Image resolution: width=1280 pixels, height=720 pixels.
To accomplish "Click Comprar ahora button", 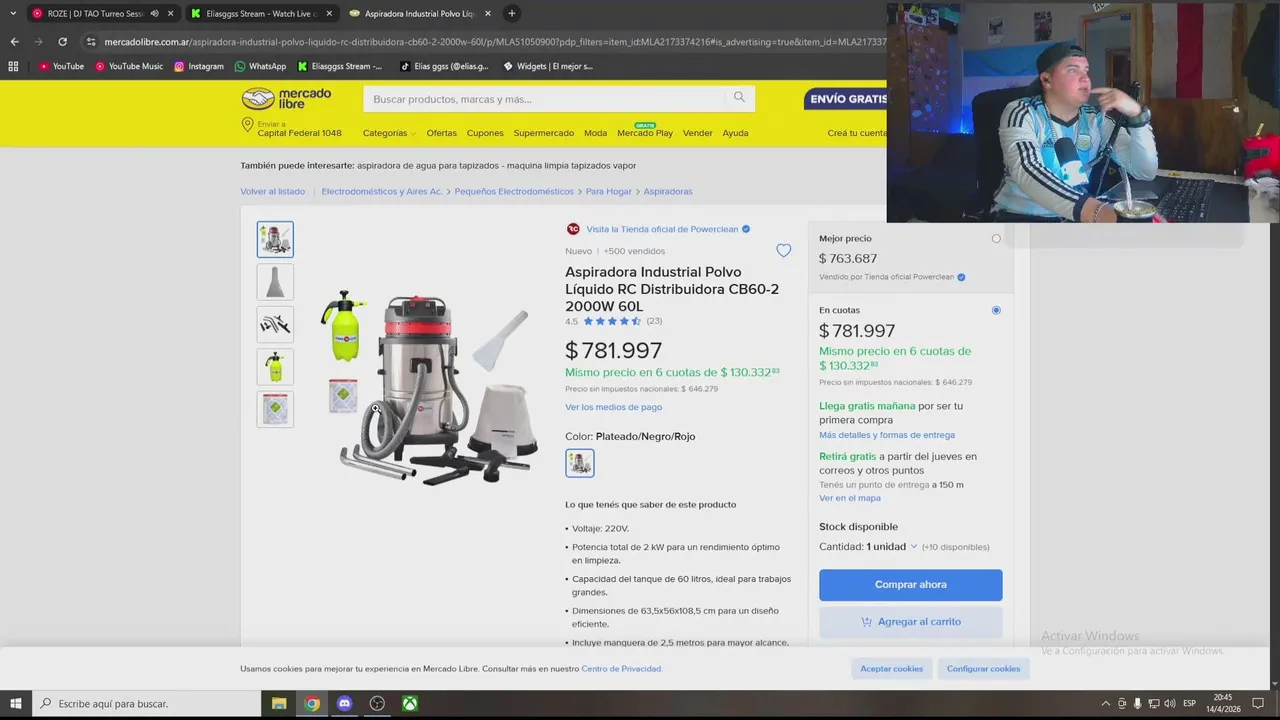I will pos(910,585).
